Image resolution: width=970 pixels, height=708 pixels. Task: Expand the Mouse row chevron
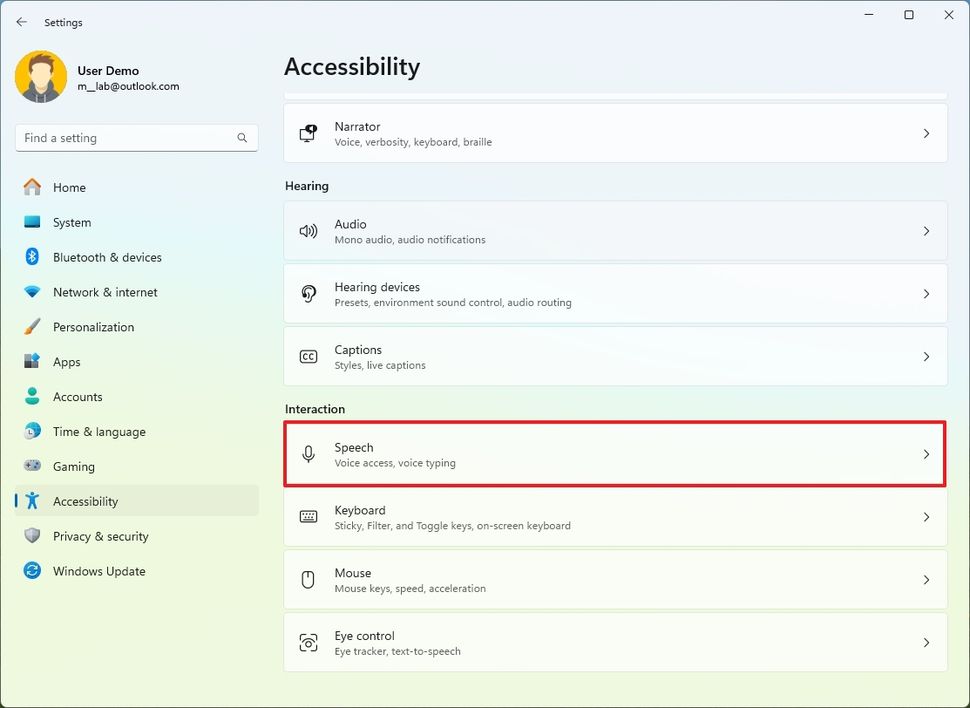coord(925,580)
